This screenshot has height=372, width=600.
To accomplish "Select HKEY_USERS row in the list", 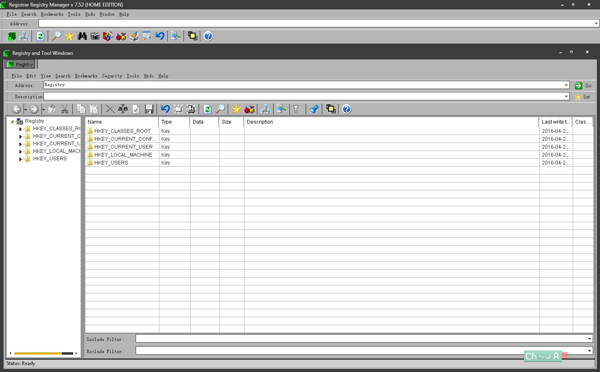I will click(x=339, y=163).
